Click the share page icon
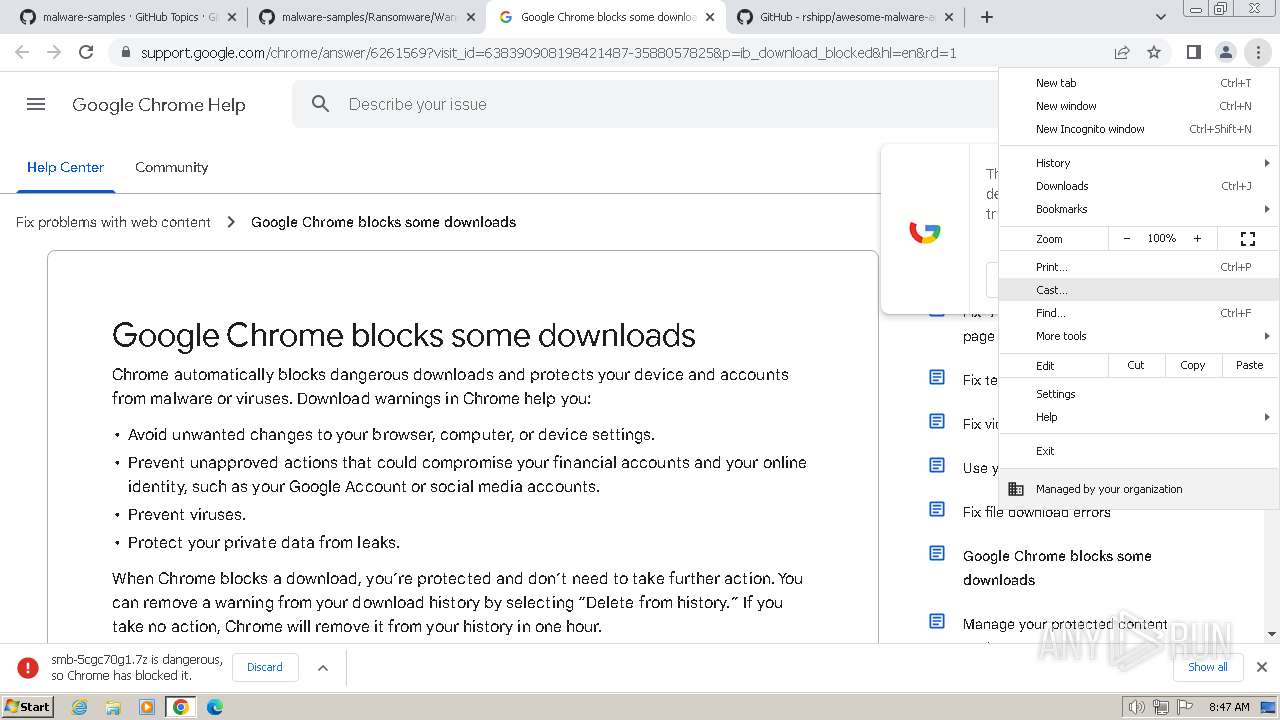The height and width of the screenshot is (720, 1280). [x=1122, y=52]
